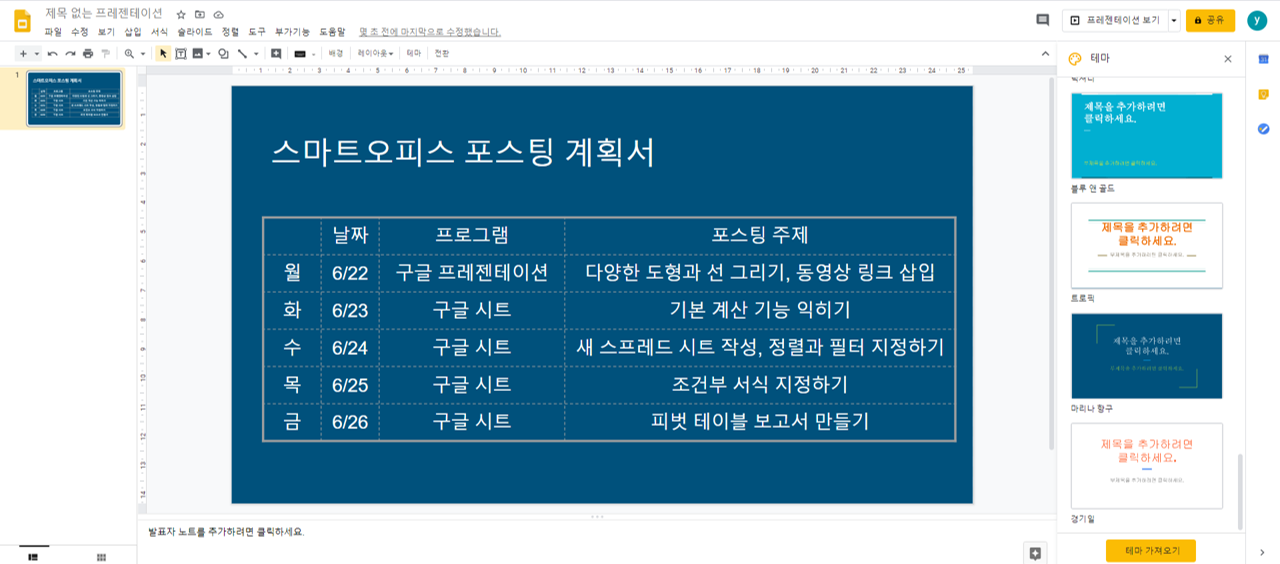Open 부가기능 menu
1280x564 pixels.
coord(292,32)
